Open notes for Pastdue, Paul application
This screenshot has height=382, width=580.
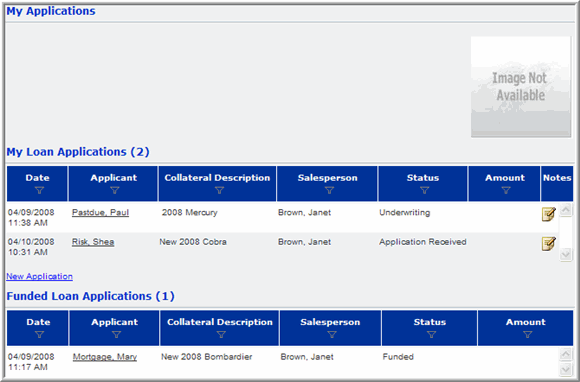coord(549,214)
